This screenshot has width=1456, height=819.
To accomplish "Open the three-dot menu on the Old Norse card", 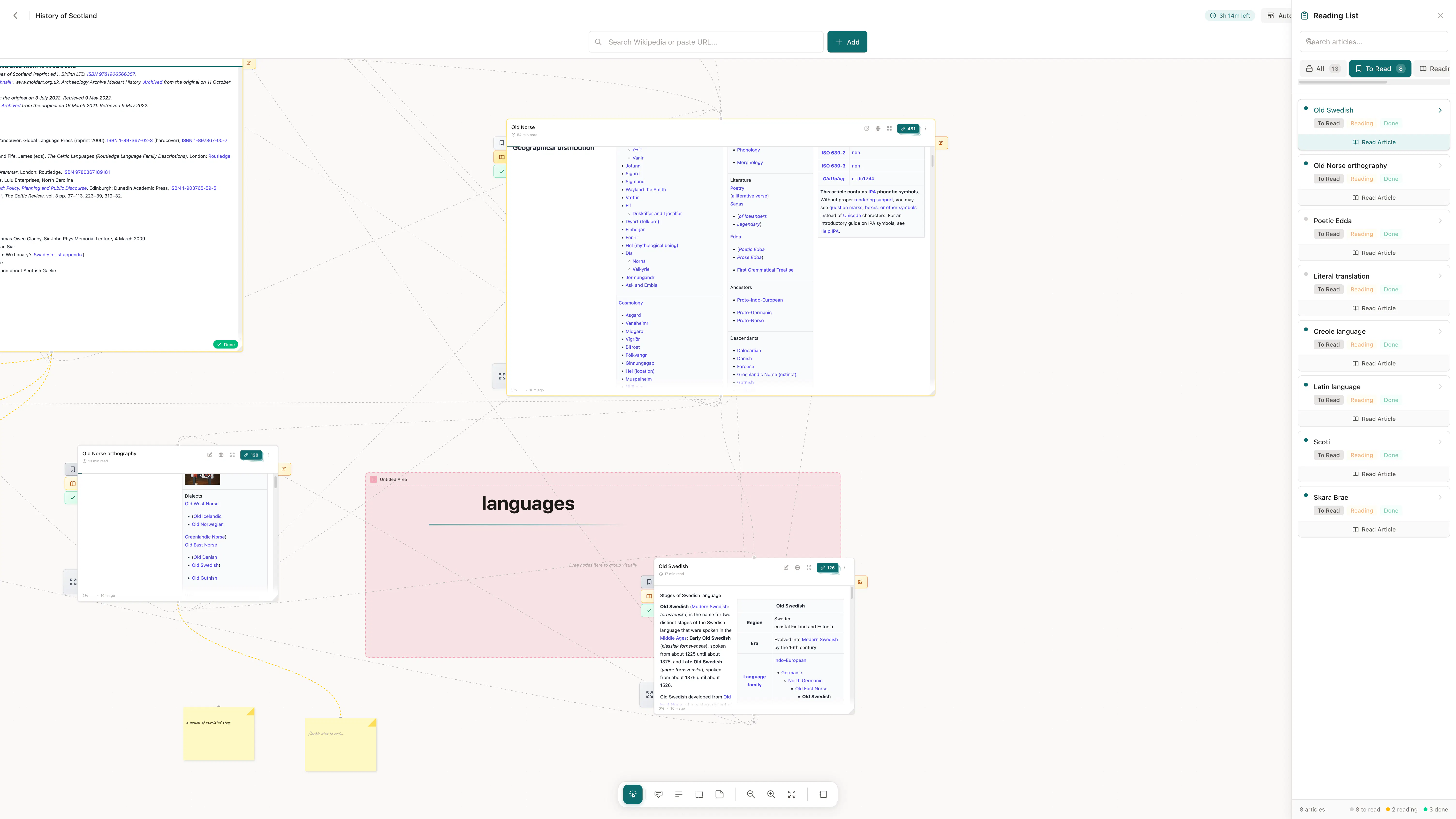I will point(925,128).
